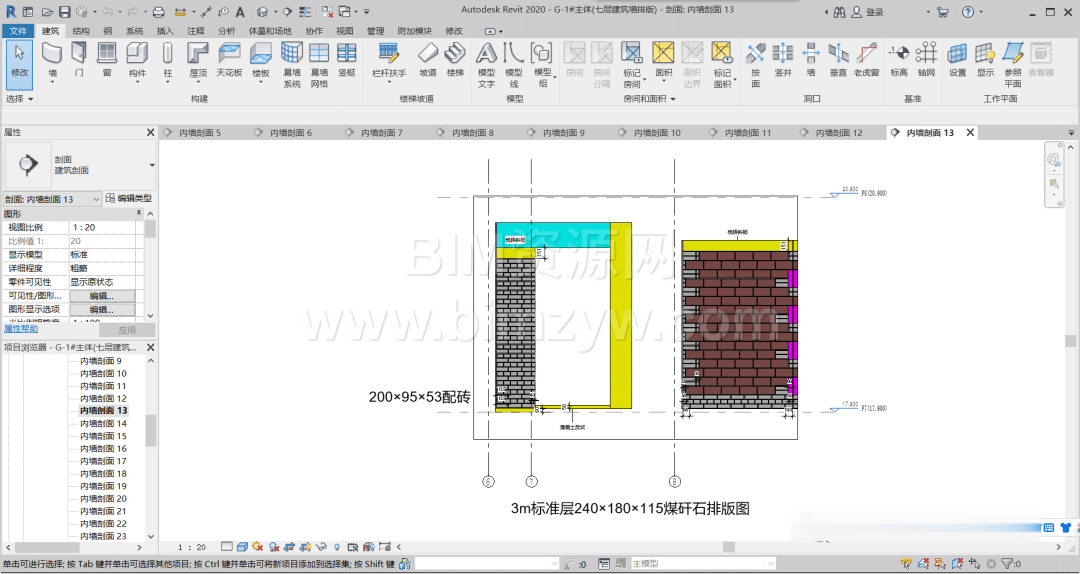Open the section type selector dropdown
This screenshot has height=574, width=1080.
[152, 165]
